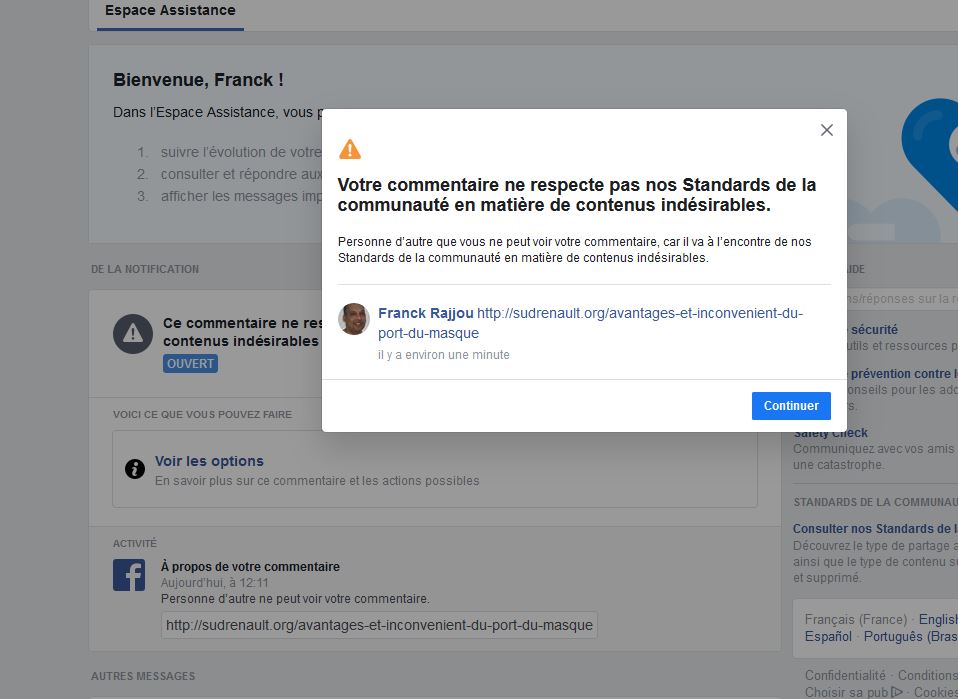Click the info icon beside Voir les options
This screenshot has width=958, height=699.
[134, 469]
